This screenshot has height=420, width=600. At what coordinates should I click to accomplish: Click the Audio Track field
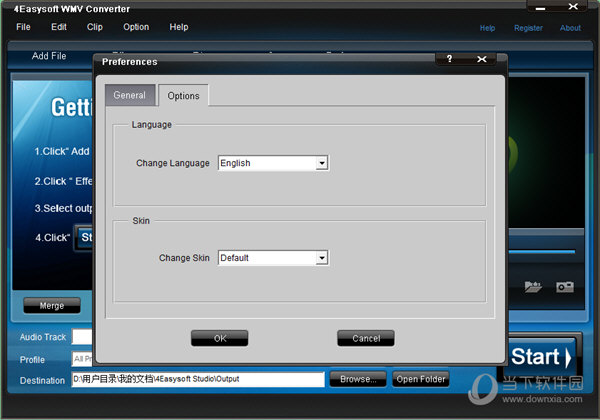coord(82,337)
